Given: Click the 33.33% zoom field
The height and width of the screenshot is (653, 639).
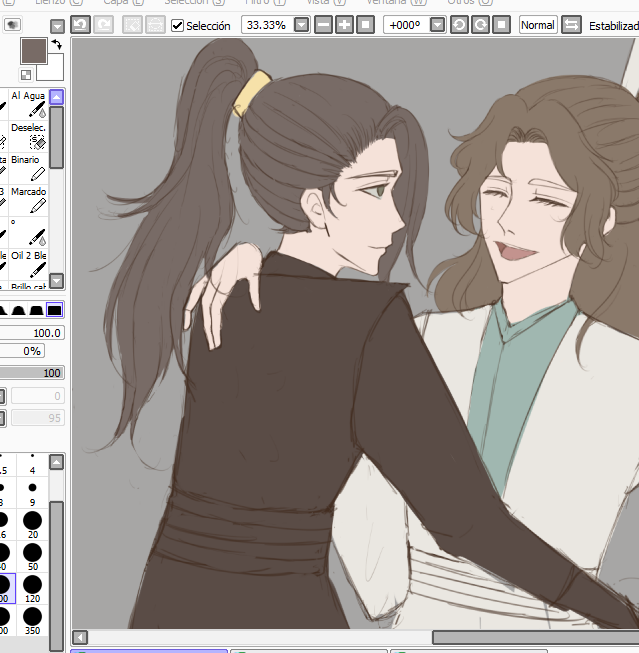Looking at the screenshot, I should (267, 25).
